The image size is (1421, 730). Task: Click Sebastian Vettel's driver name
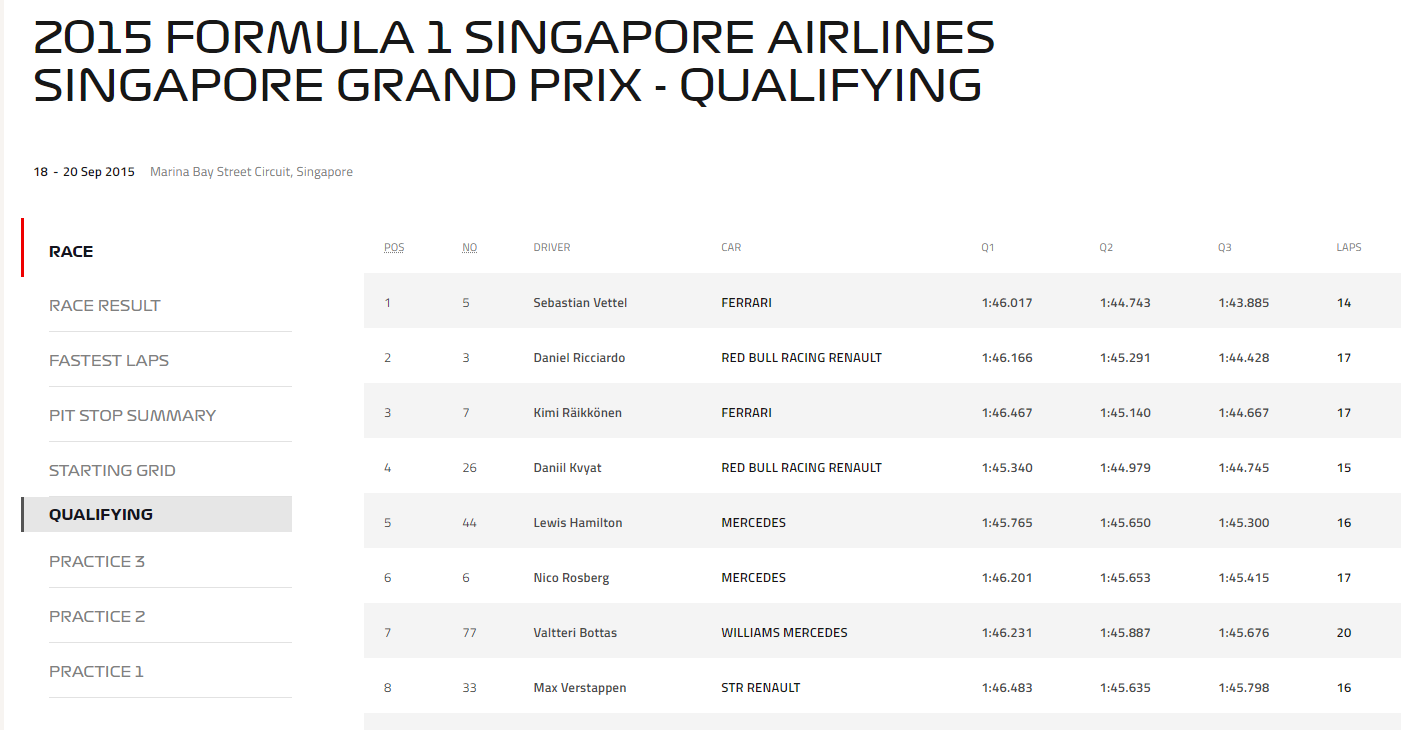coord(580,303)
